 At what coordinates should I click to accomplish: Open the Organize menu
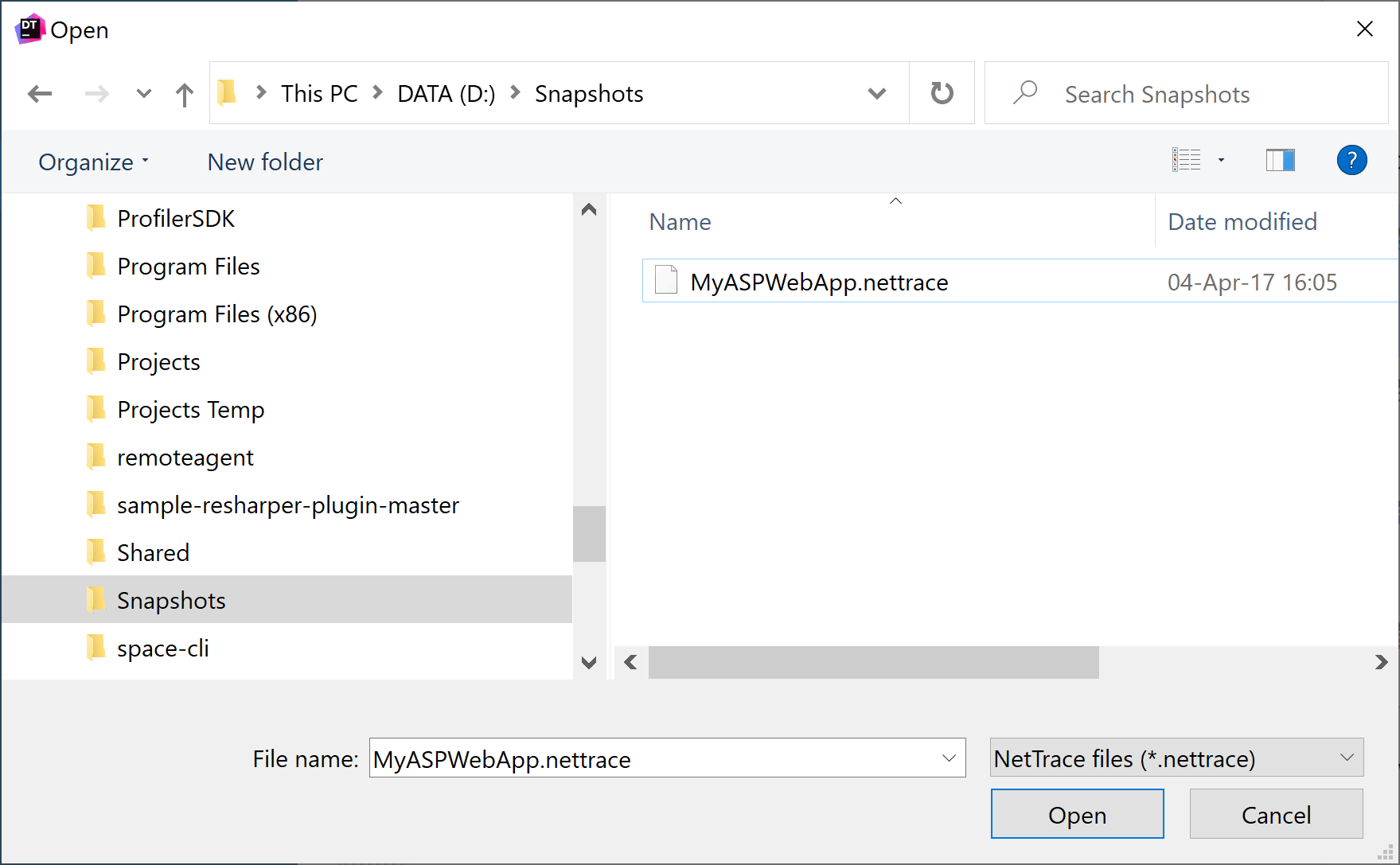pos(93,162)
